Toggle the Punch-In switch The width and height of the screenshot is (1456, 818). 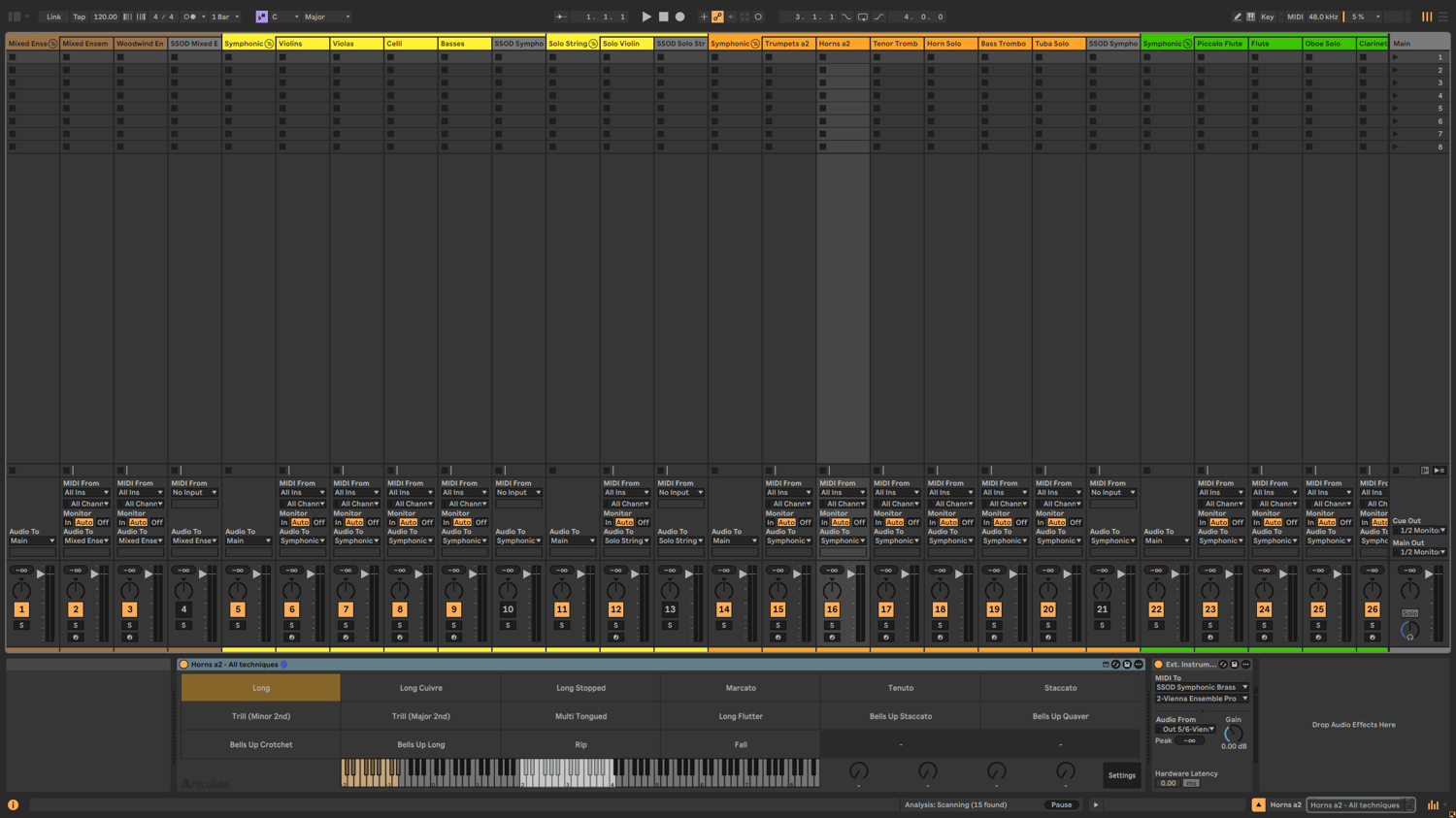[x=846, y=16]
